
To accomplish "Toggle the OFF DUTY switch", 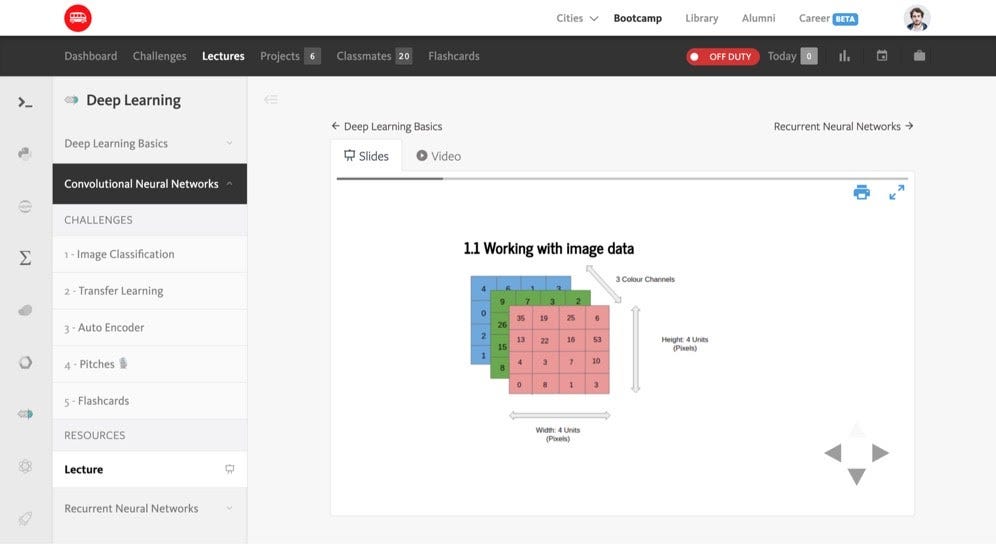I will tap(722, 57).
